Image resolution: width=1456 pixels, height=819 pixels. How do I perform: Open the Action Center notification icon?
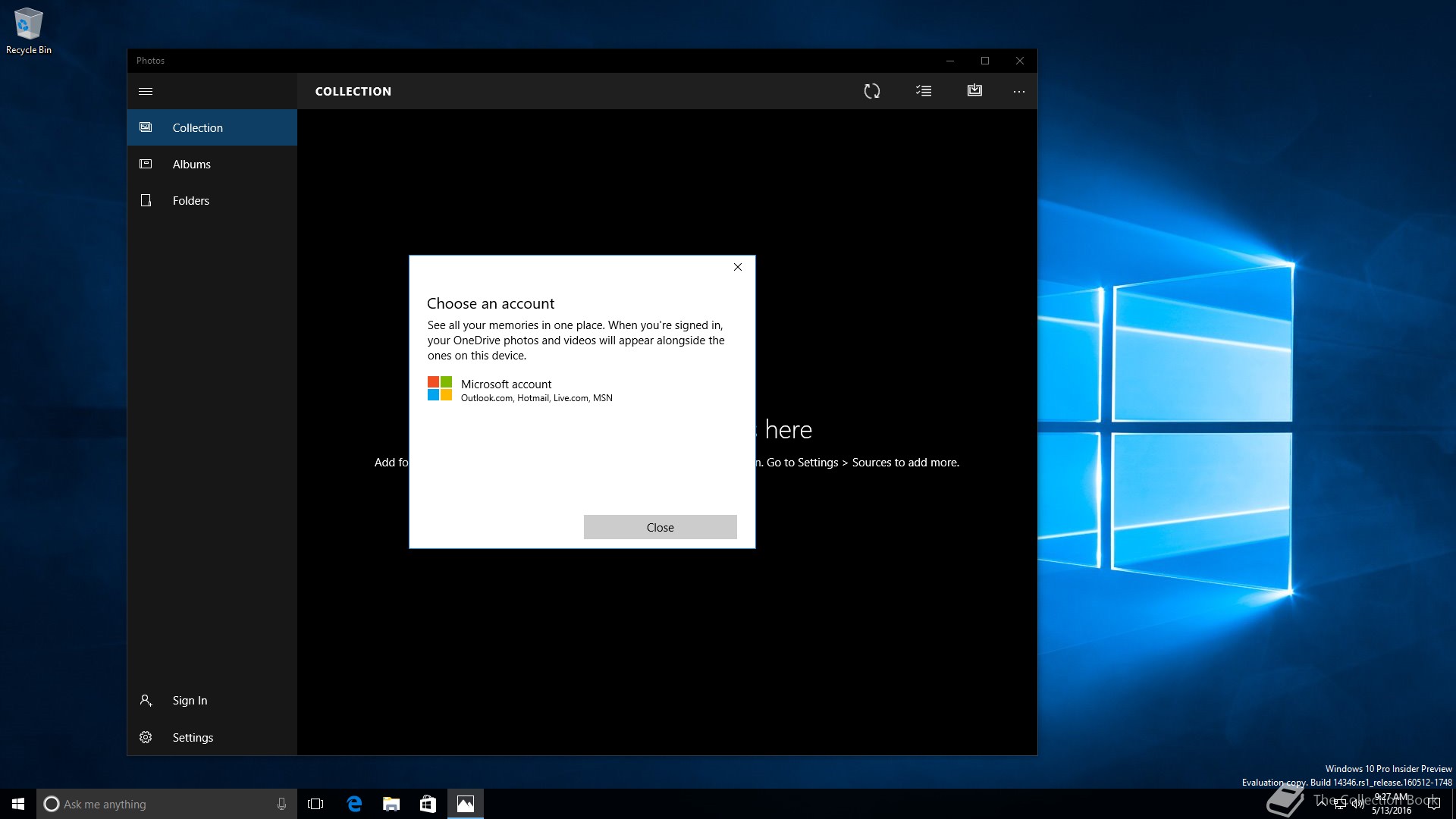pyautogui.click(x=1433, y=804)
